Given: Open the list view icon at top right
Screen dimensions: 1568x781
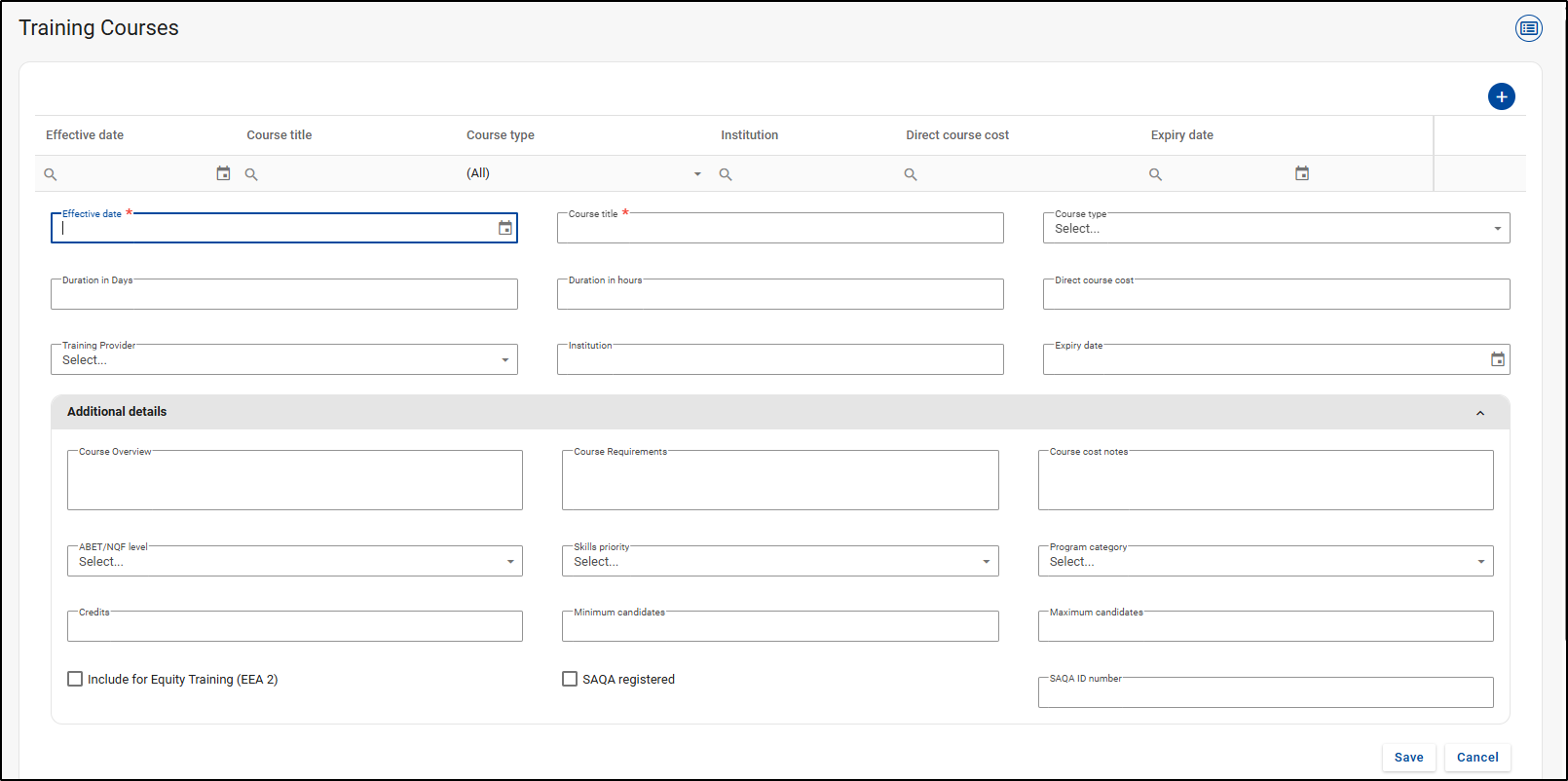Looking at the screenshot, I should pyautogui.click(x=1528, y=28).
